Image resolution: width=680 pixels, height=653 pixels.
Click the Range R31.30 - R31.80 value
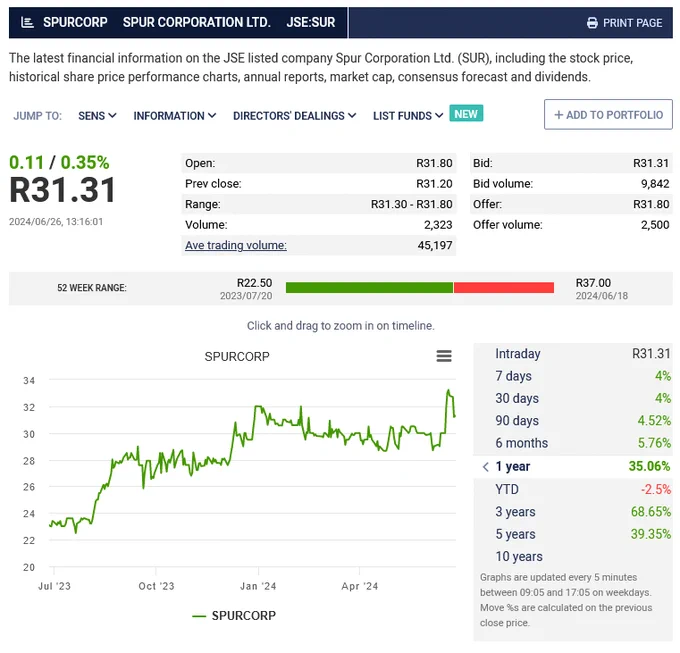[412, 204]
